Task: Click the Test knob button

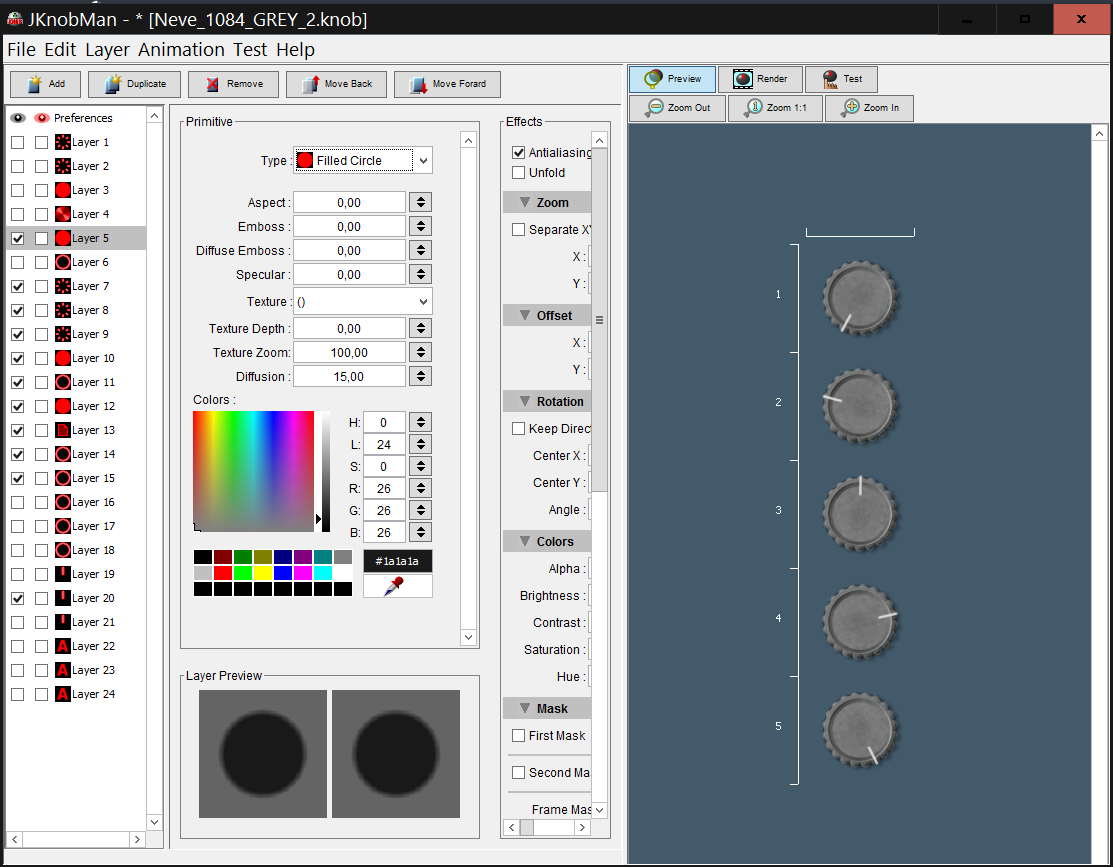Action: click(x=840, y=79)
